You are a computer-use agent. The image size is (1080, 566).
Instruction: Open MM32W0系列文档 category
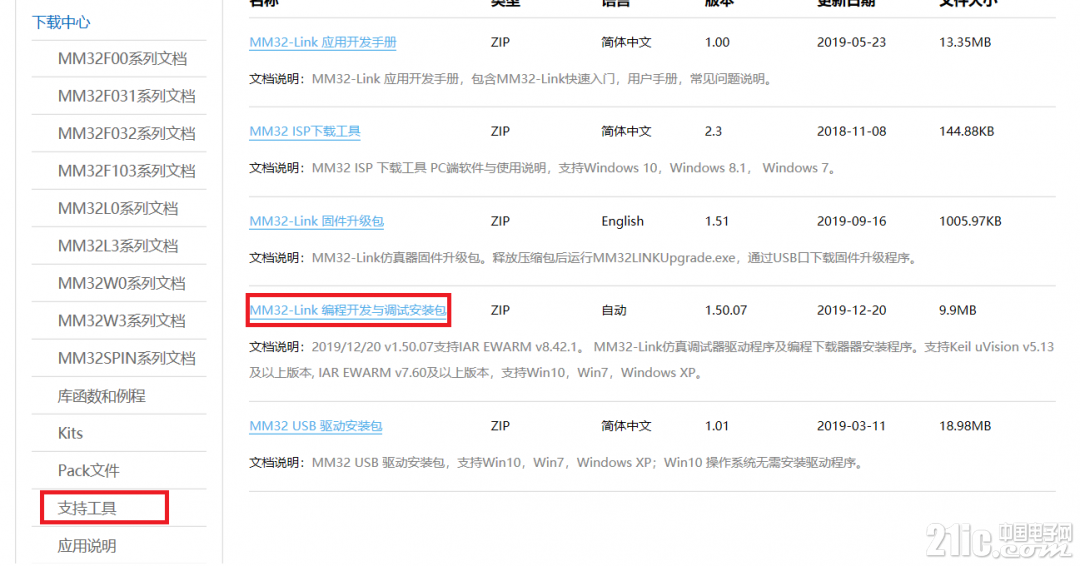[121, 283]
